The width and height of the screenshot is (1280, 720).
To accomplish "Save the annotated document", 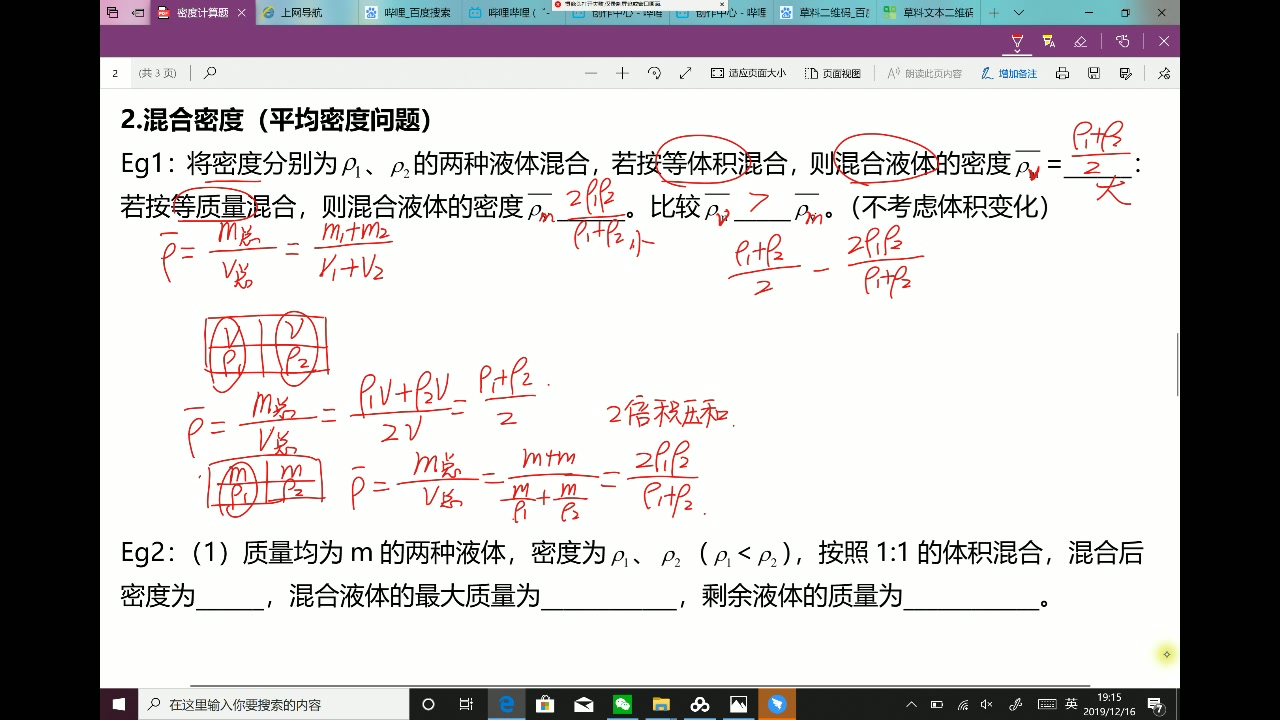I will (x=1094, y=73).
